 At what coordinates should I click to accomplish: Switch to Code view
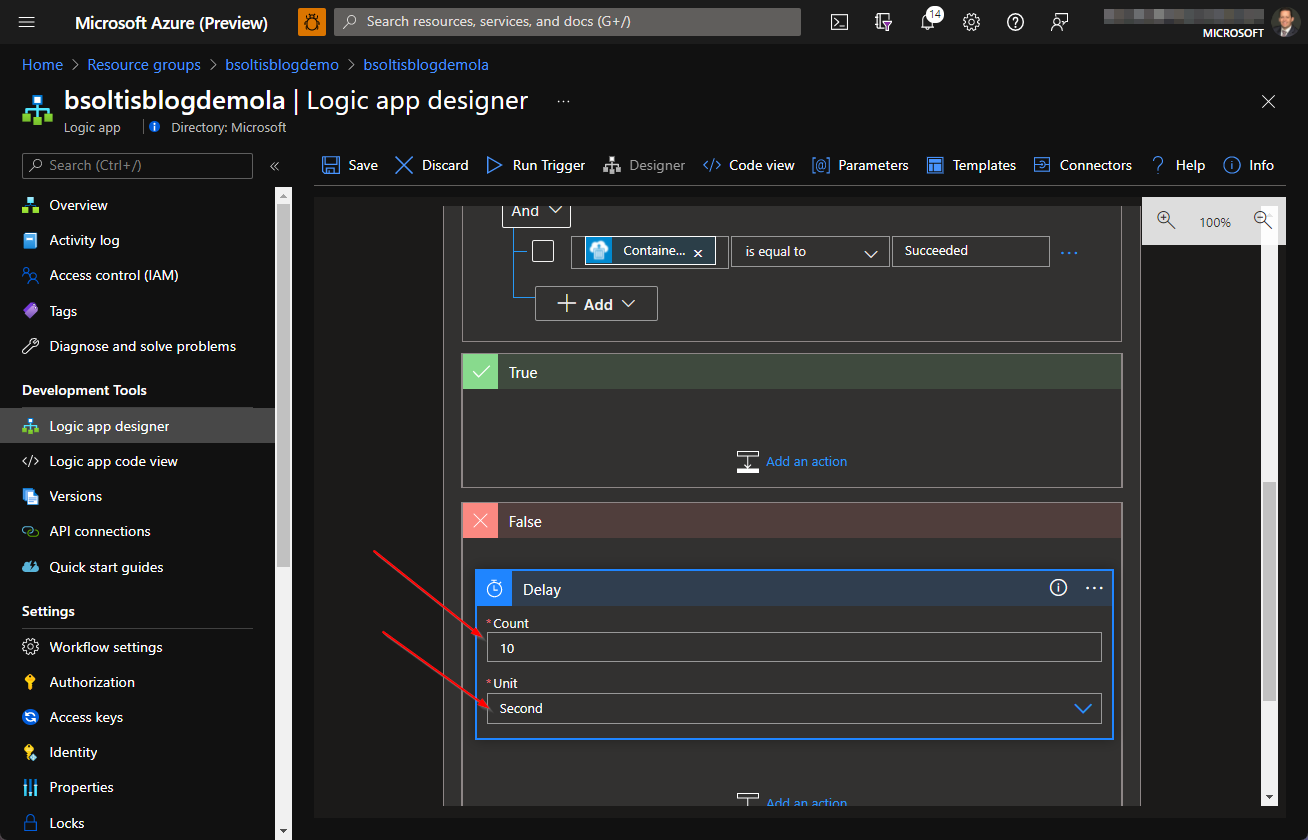pyautogui.click(x=749, y=165)
